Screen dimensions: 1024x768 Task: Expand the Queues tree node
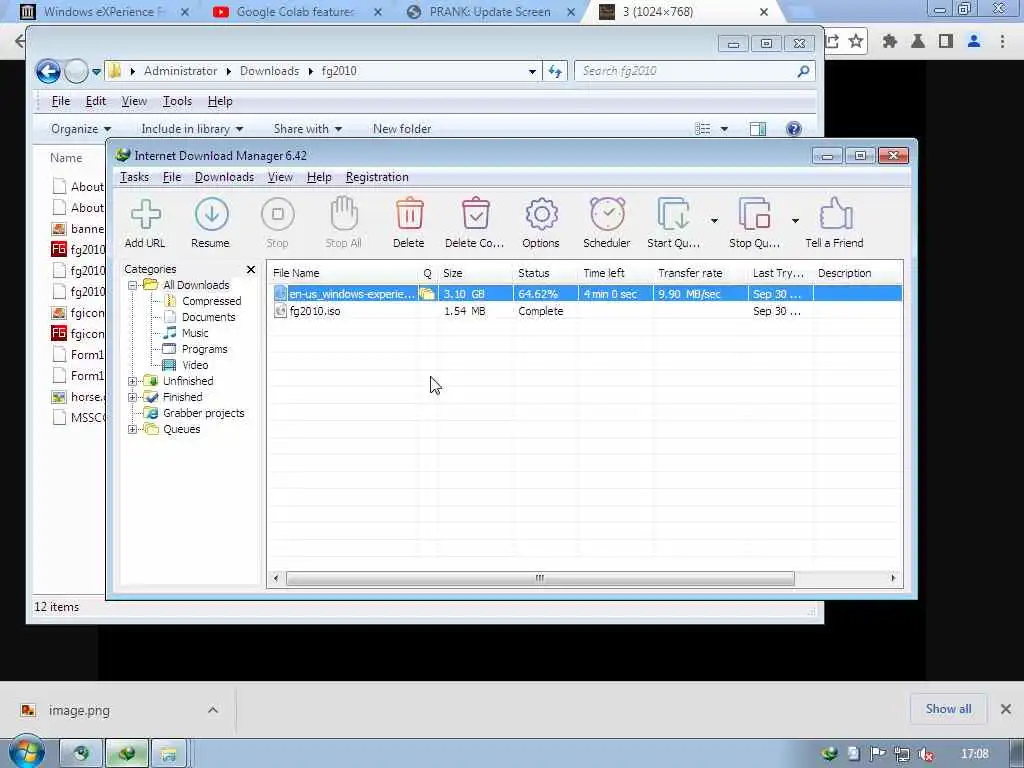[x=133, y=430]
